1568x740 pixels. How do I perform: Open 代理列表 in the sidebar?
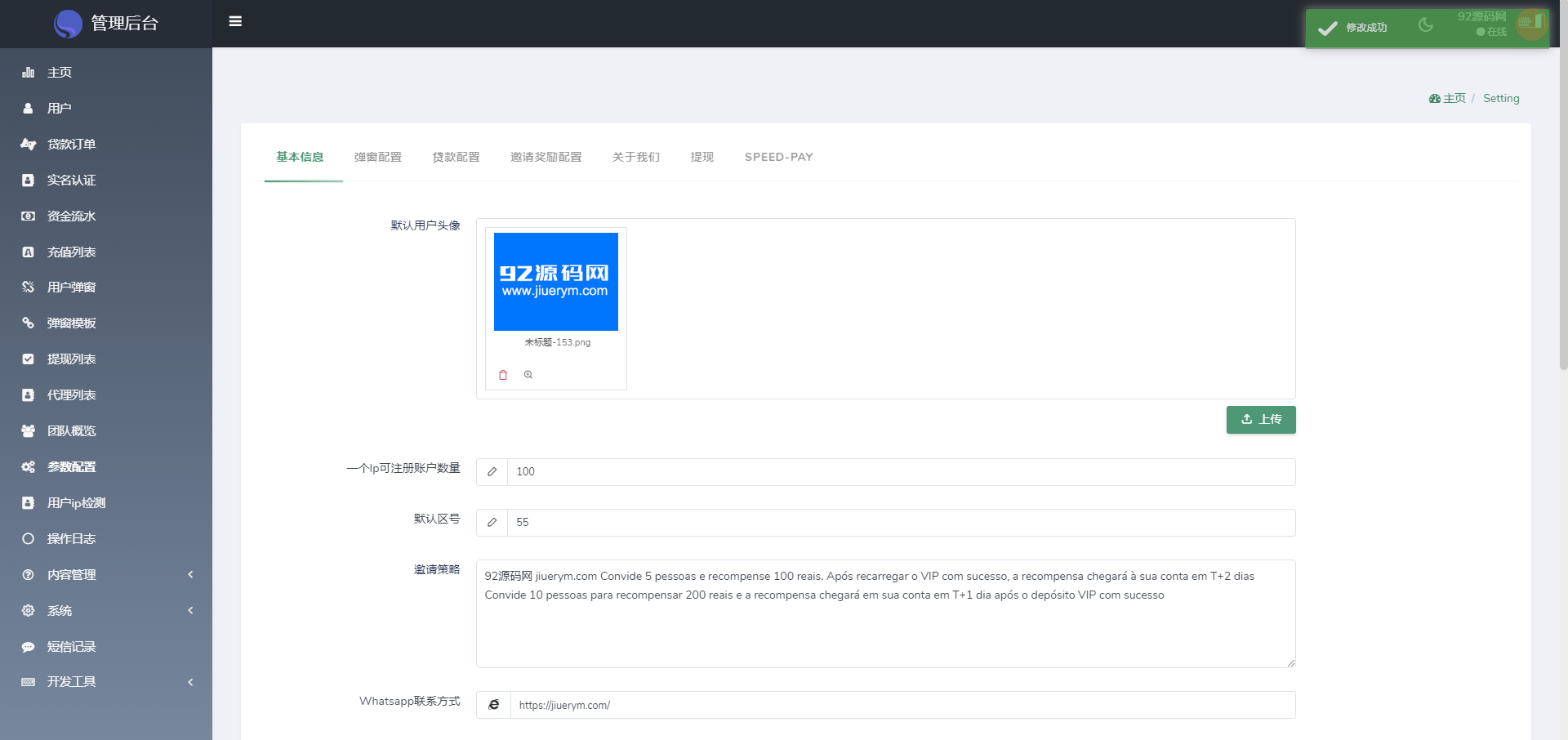tap(106, 395)
